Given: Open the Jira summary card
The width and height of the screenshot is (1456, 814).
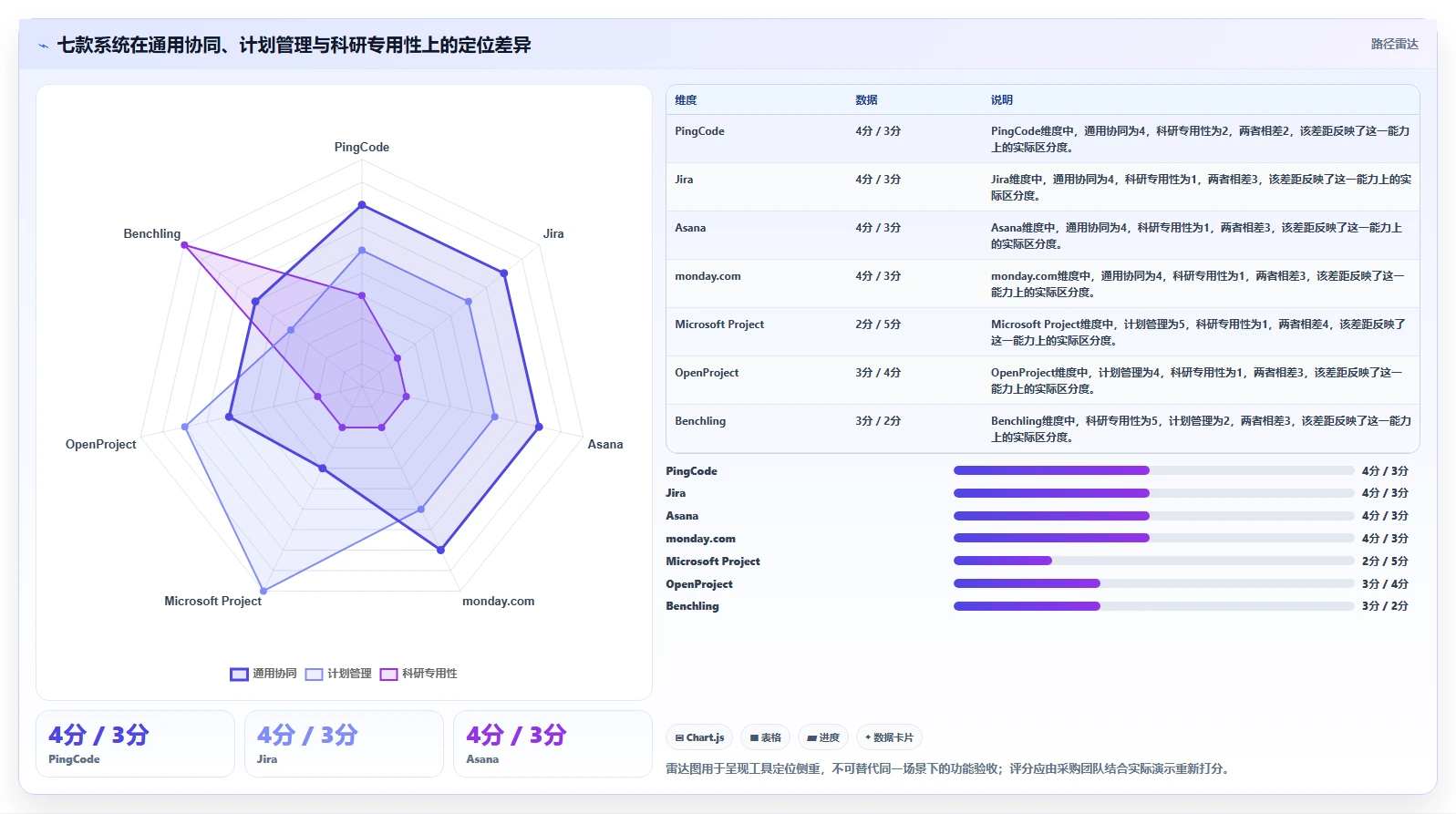Looking at the screenshot, I should tap(344, 744).
